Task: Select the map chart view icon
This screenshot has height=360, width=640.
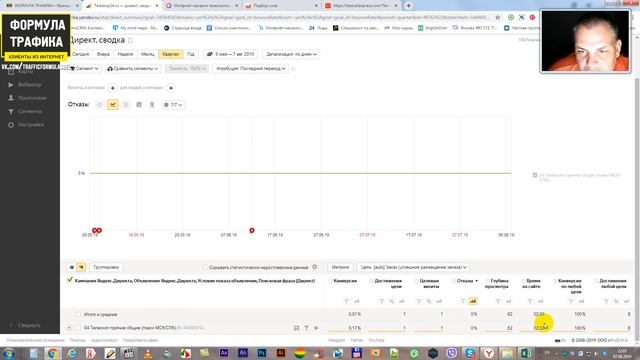Action: 152,105
